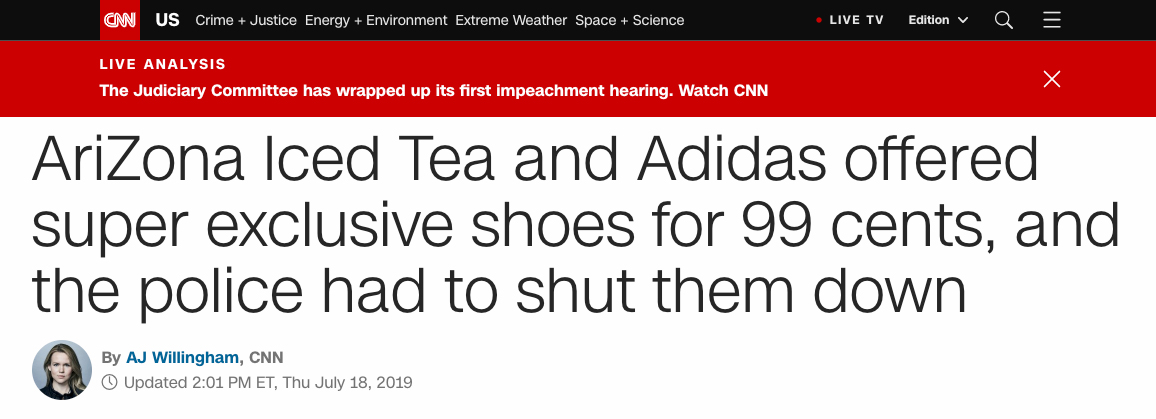The width and height of the screenshot is (1156, 419).
Task: Click the Judiciary Committee impeachment hearing headline
Action: 434,90
